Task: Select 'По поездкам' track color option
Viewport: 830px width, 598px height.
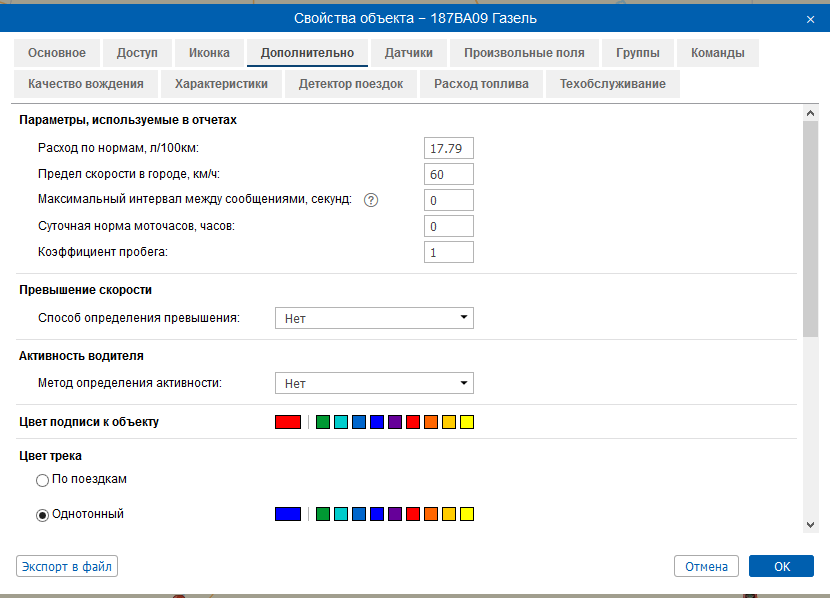Action: pos(42,480)
